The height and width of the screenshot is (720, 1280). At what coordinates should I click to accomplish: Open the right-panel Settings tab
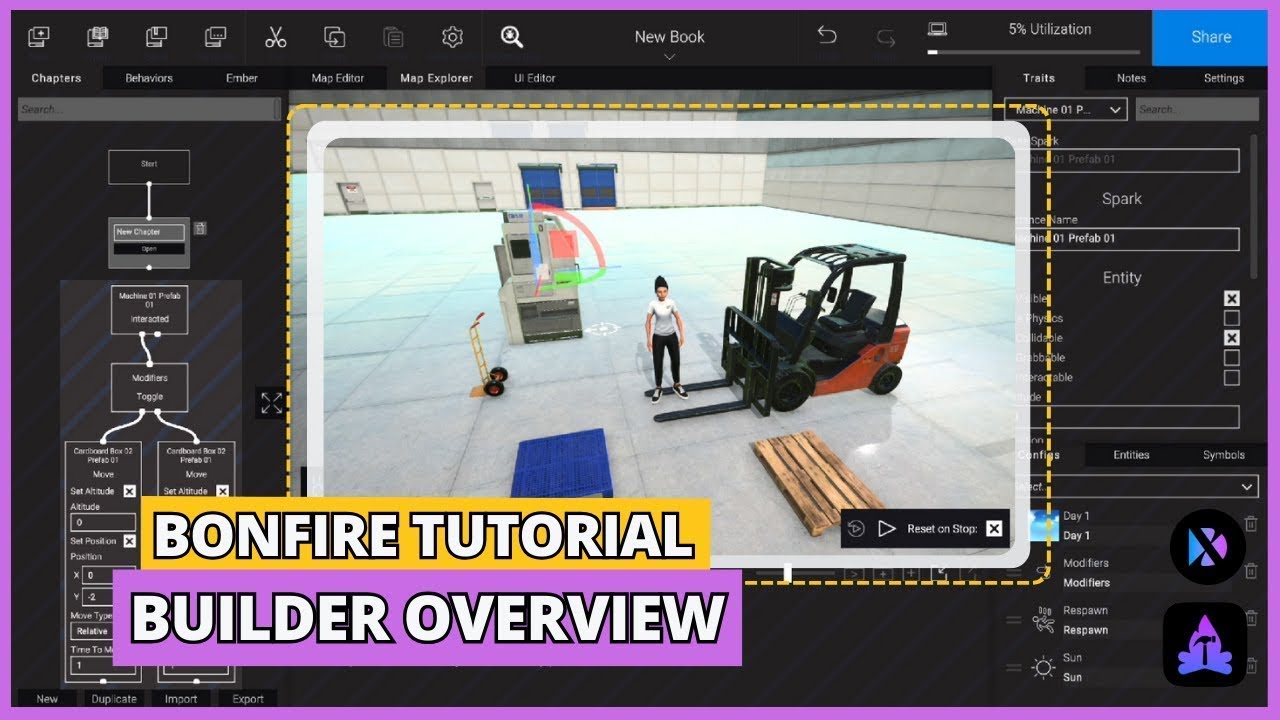pos(1224,78)
